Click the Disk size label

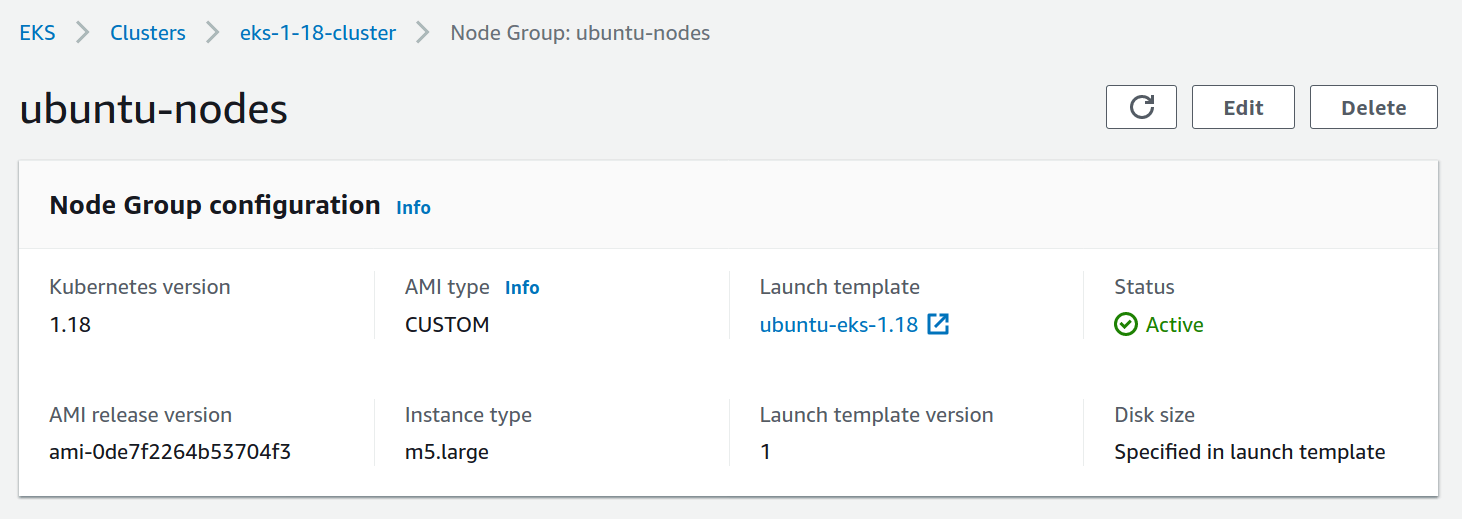[x=1155, y=415]
